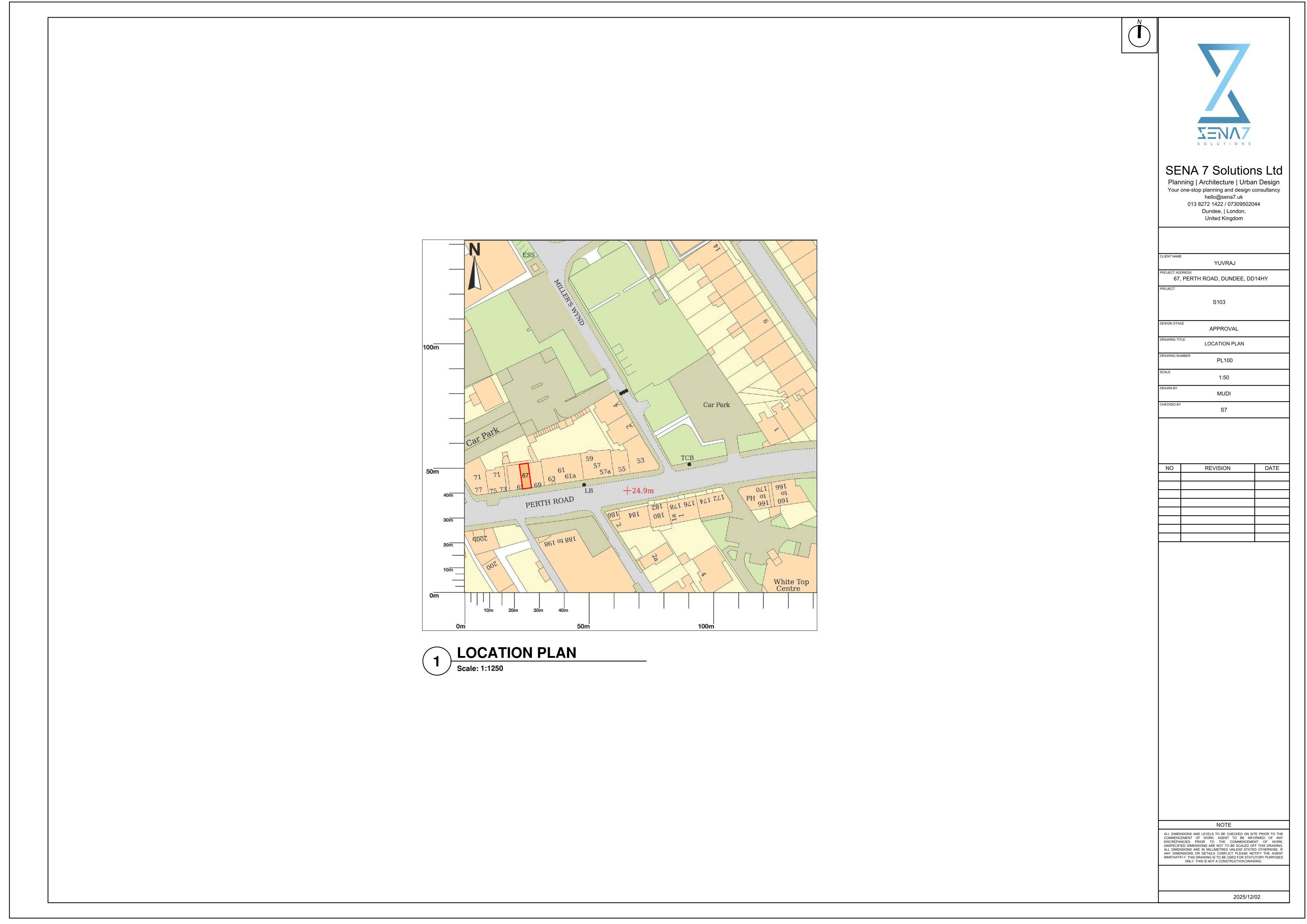Click the 188 to 198 building label

(560, 541)
